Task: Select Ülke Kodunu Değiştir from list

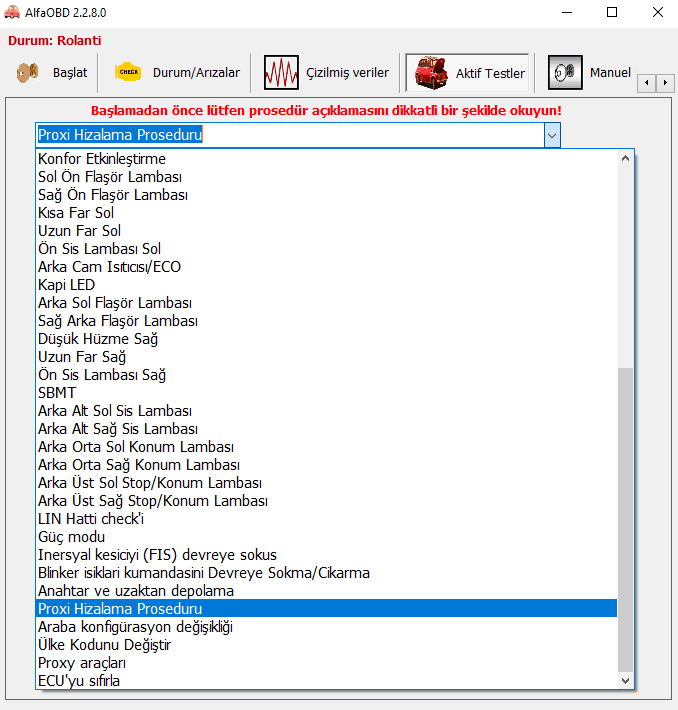Action: 104,645
